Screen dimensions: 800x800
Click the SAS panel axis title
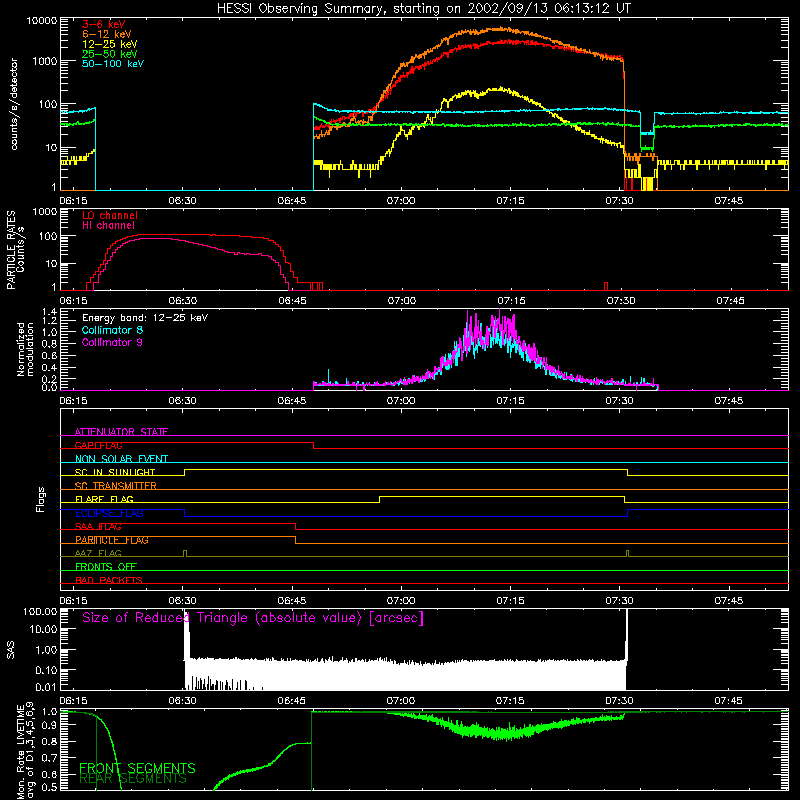coord(10,650)
